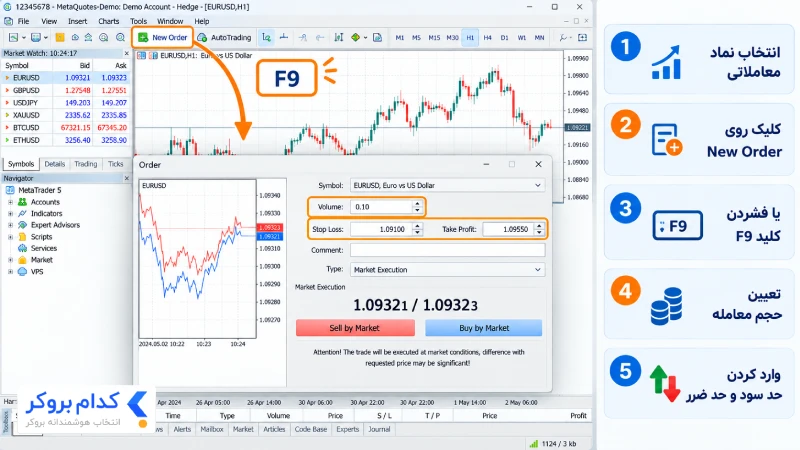Close the Market Watch panel
Image resolution: width=800 pixels, height=450 pixels.
coord(127,53)
